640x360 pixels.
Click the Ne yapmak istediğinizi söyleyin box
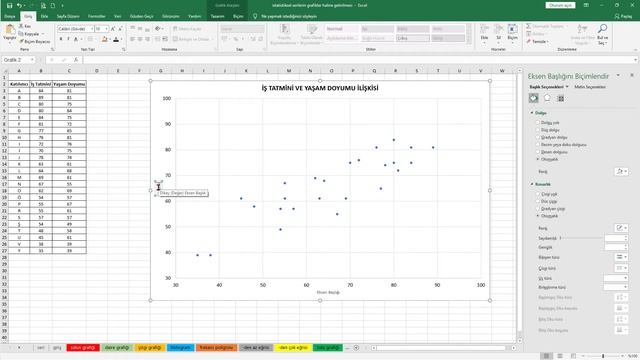[x=289, y=16]
